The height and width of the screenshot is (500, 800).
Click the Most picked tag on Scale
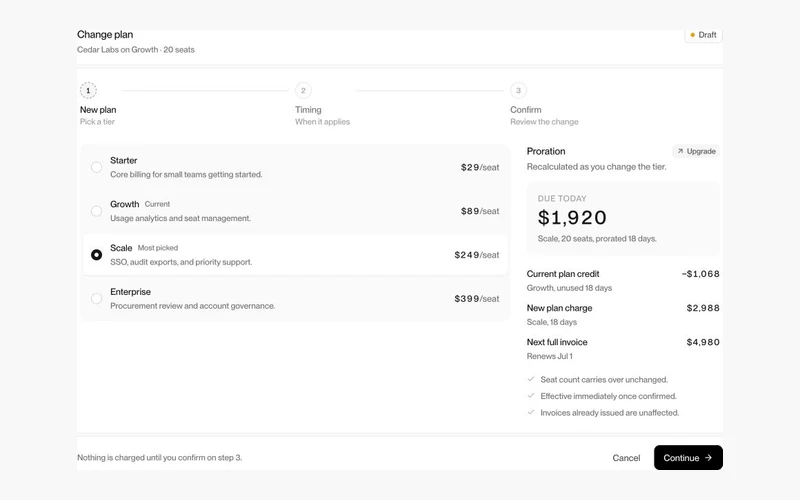[158, 248]
